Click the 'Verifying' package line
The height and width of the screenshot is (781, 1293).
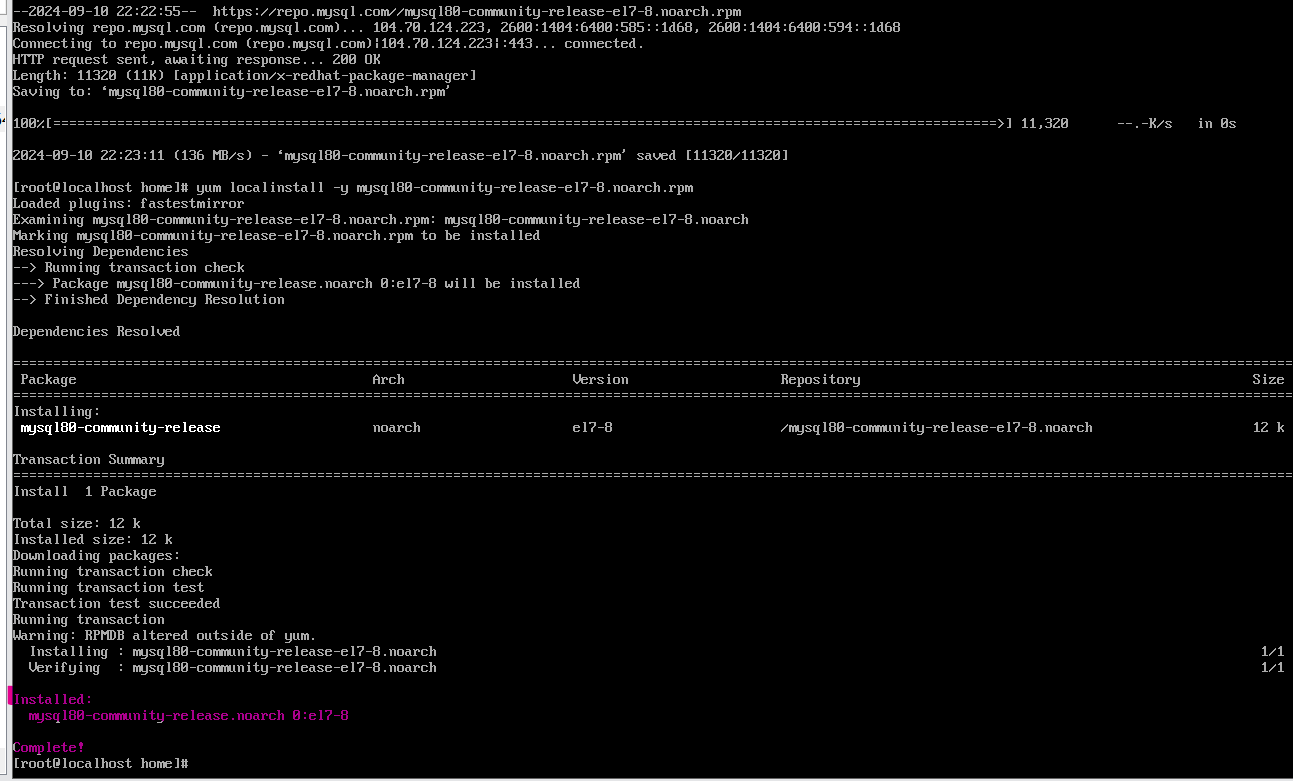[232, 667]
